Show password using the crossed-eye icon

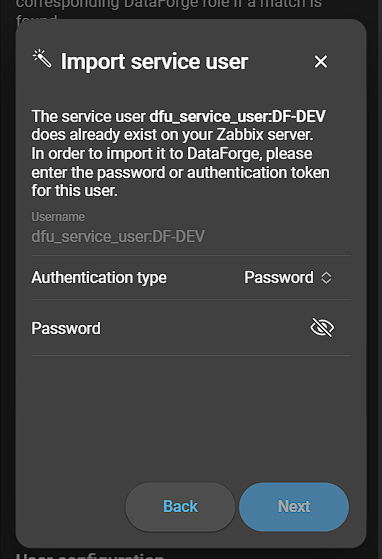pos(322,327)
